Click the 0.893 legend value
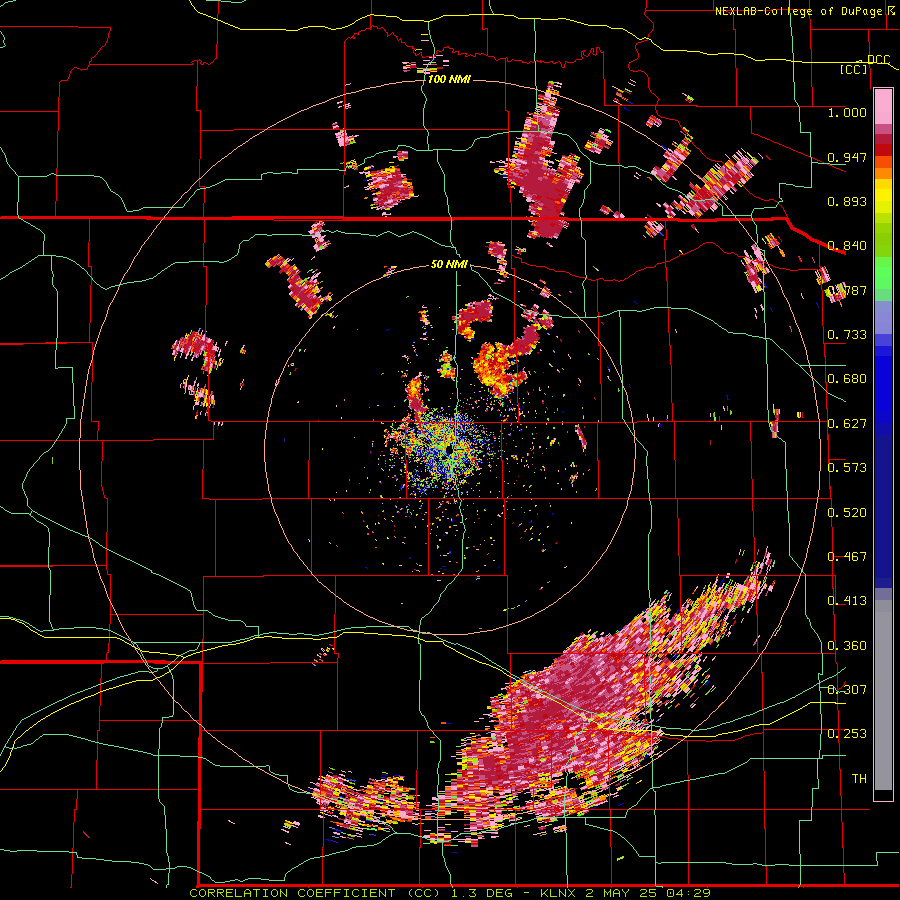Image resolution: width=900 pixels, height=900 pixels. pyautogui.click(x=847, y=201)
